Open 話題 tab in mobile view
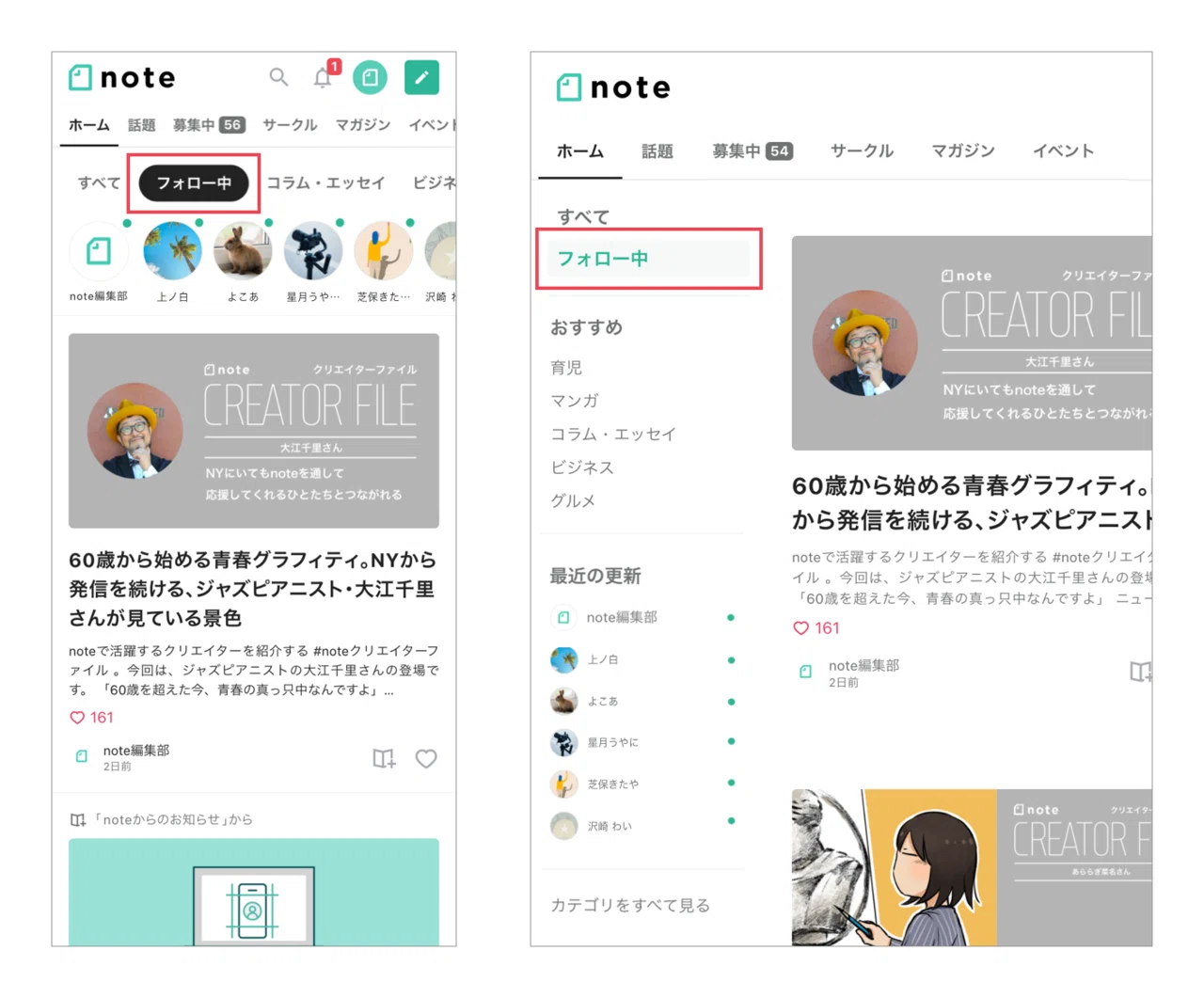Viewport: 1204px width, 998px height. (142, 125)
